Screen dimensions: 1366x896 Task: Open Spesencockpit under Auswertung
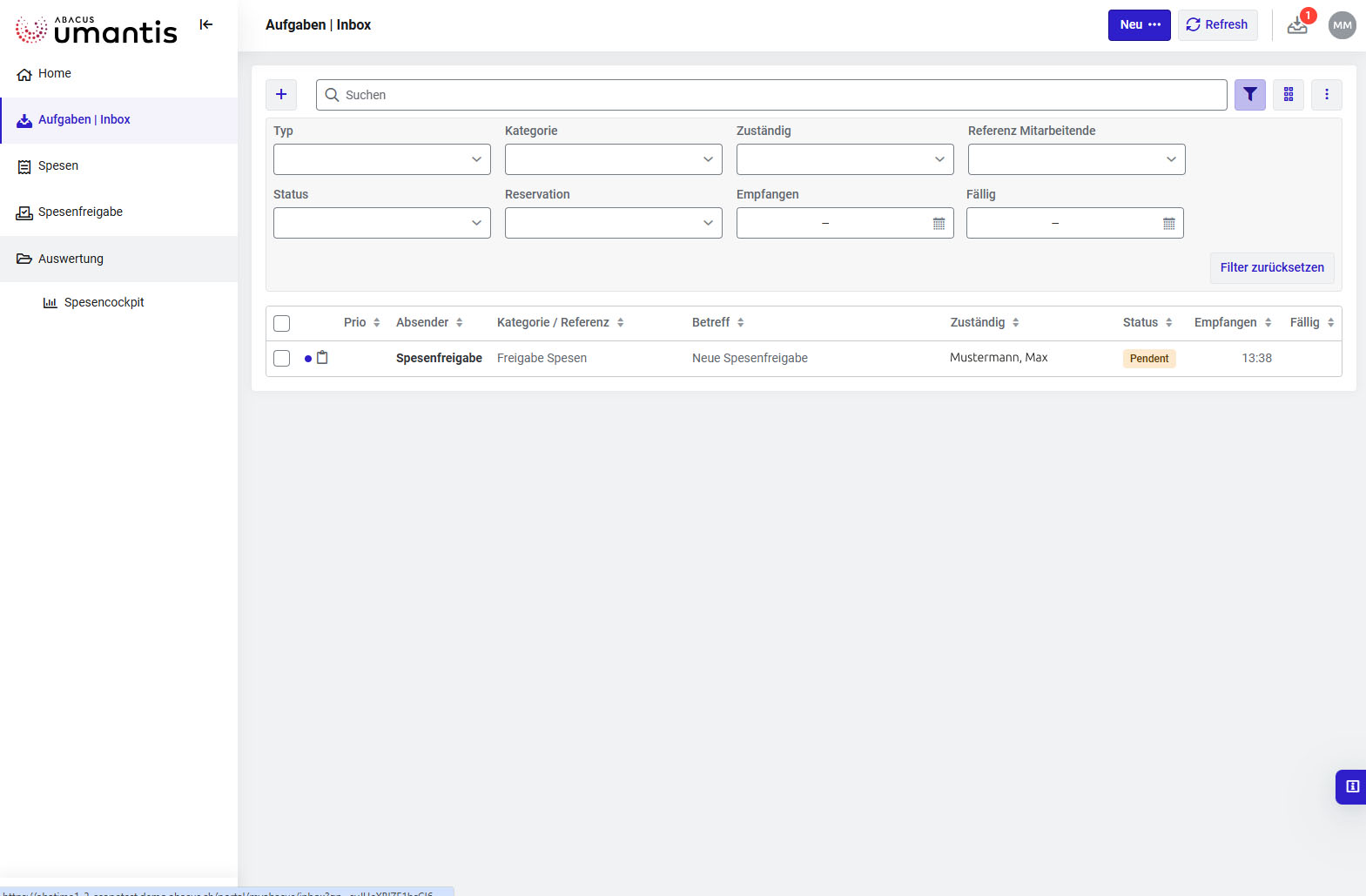pos(104,302)
